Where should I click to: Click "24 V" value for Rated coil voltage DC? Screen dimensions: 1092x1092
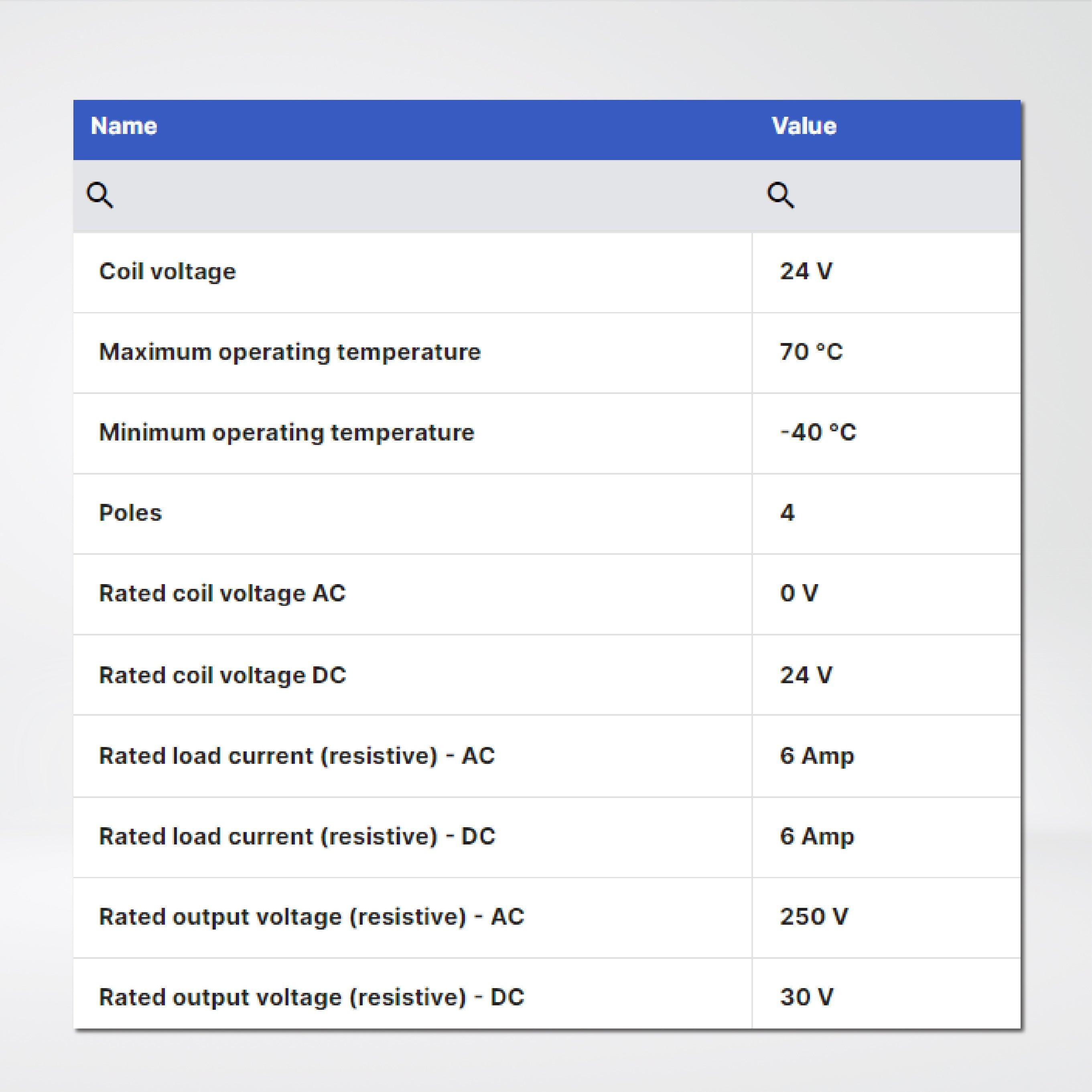806,676
